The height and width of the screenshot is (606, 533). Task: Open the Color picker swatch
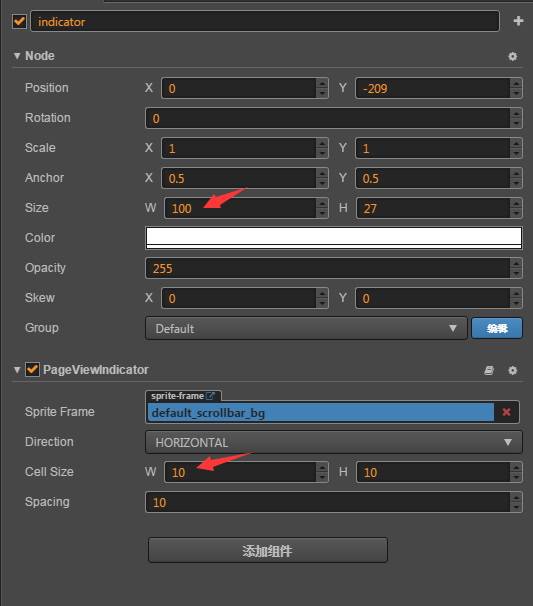(334, 238)
